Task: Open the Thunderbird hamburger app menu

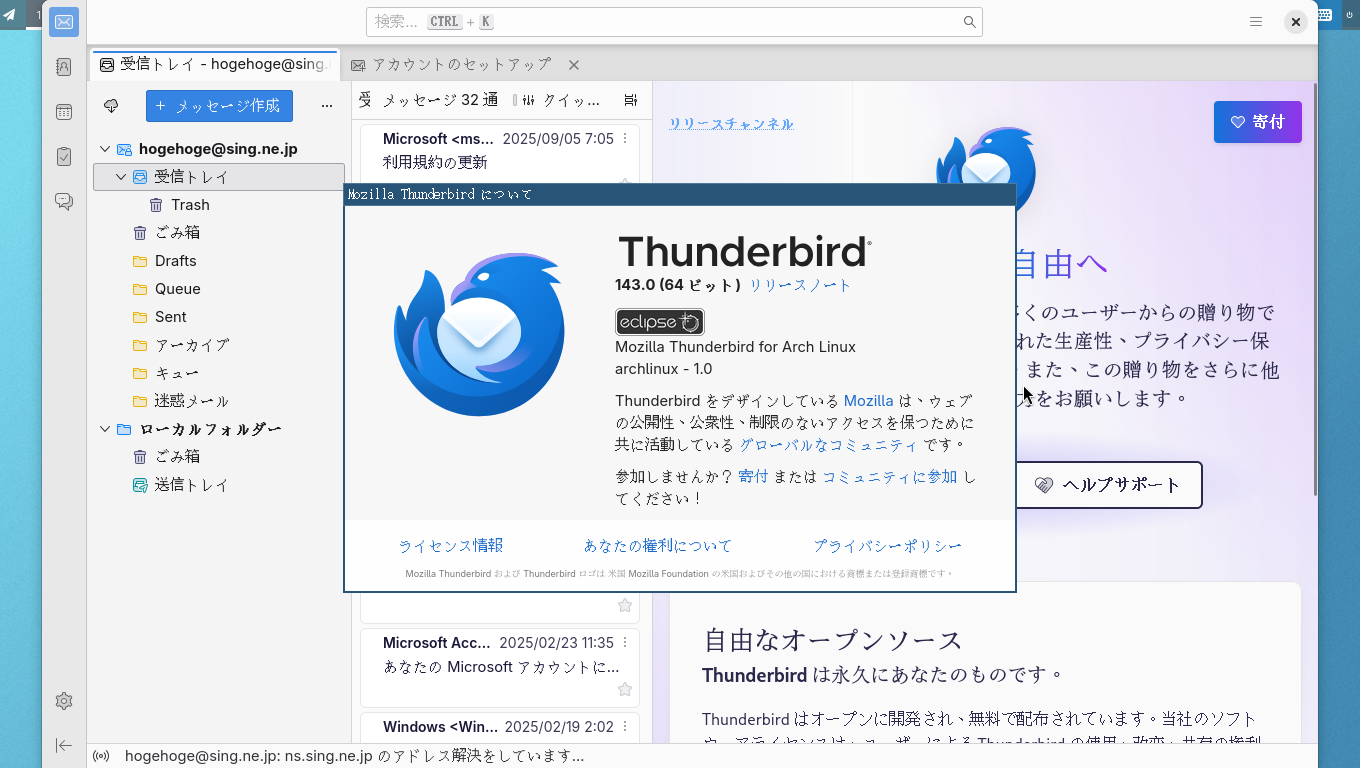Action: point(1256,22)
